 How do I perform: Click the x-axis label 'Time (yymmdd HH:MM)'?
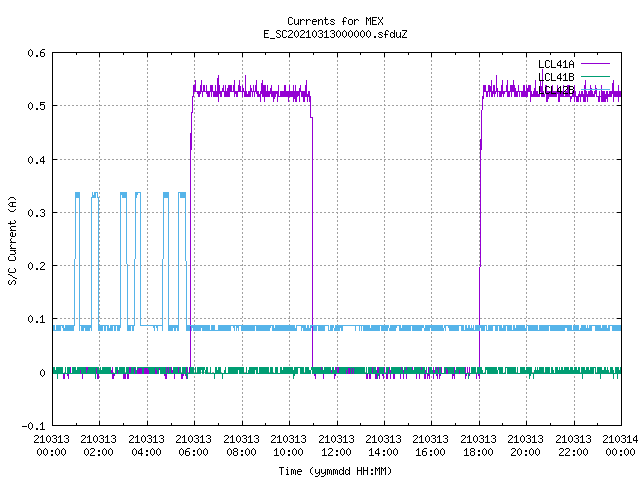[x=335, y=471]
